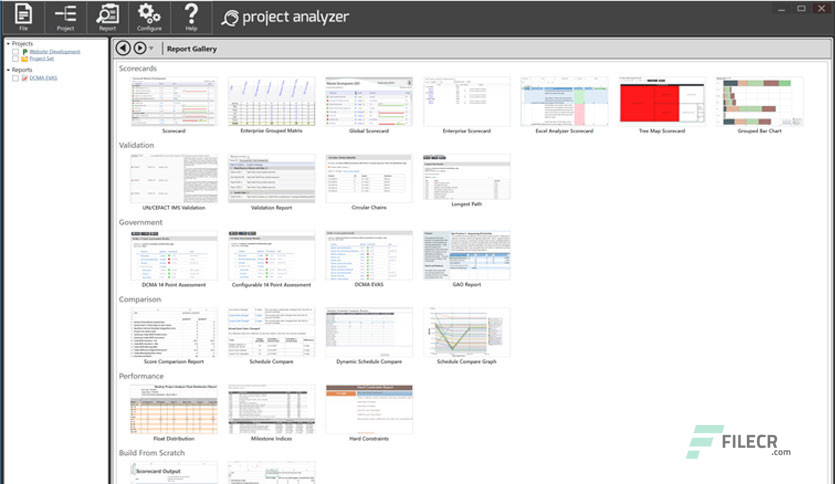Screen dimensions: 836x484
Task: Open the Grouped Bar Chart report
Action: 759,101
